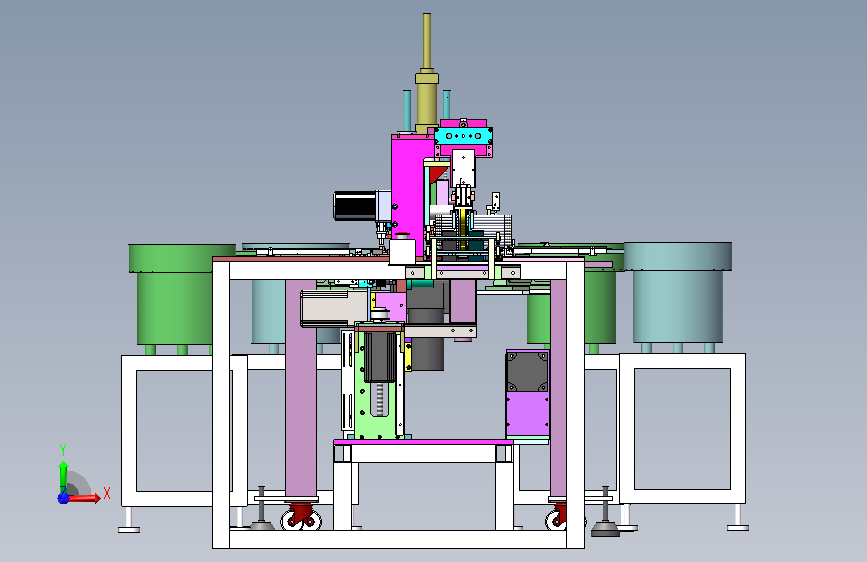Select the light green motor bracket below table
Image resolution: width=867 pixels, height=562 pixels.
(x=378, y=382)
